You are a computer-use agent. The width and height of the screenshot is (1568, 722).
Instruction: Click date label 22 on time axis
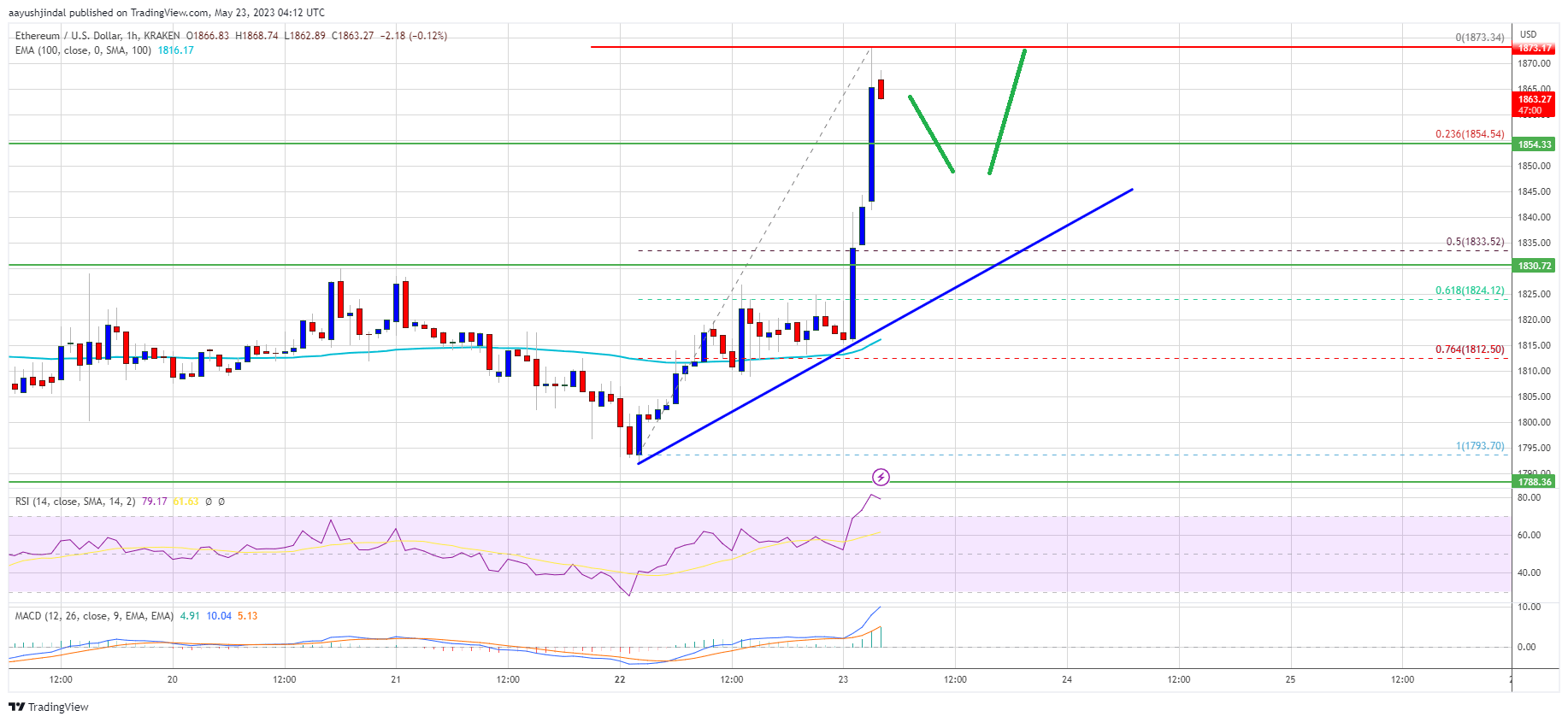click(x=620, y=680)
